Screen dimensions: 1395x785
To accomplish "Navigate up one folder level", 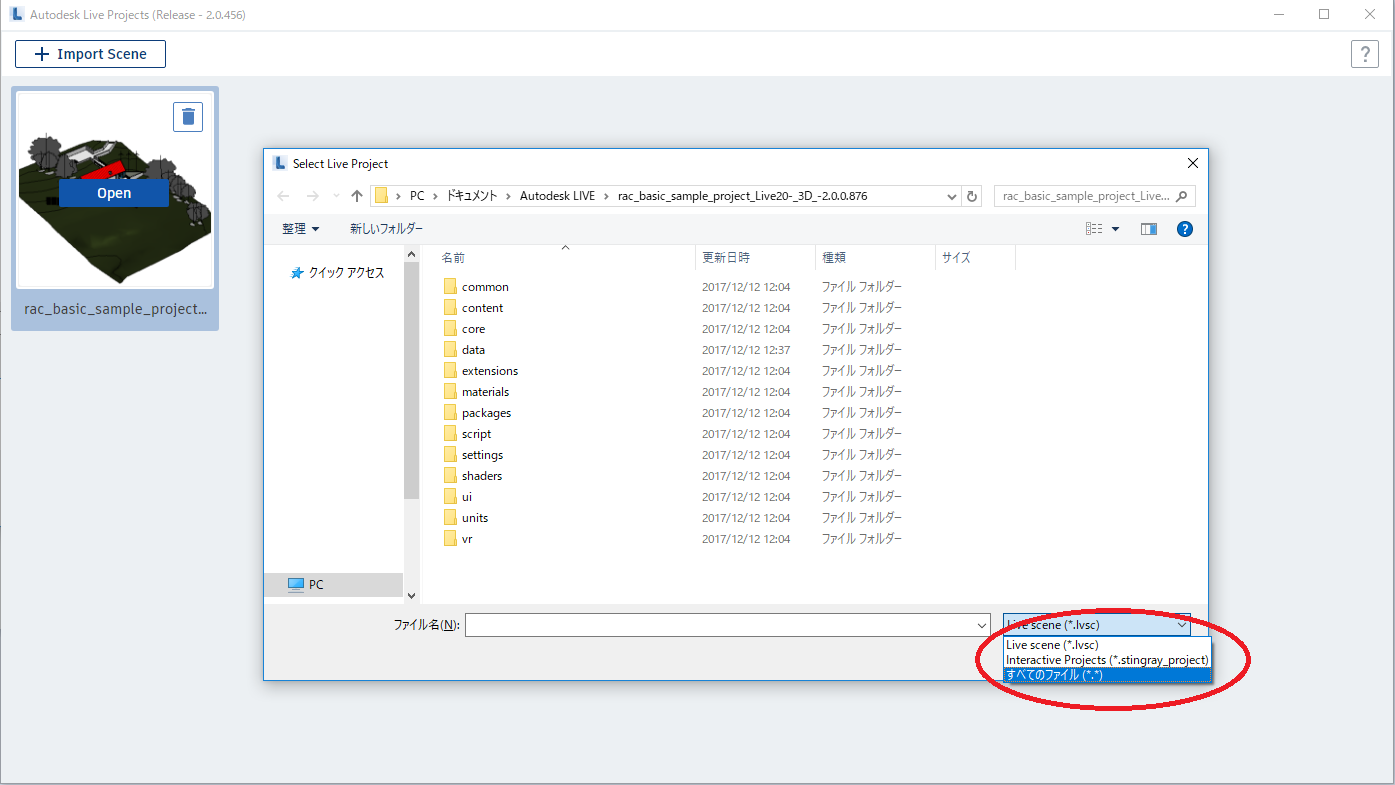I will [x=356, y=196].
